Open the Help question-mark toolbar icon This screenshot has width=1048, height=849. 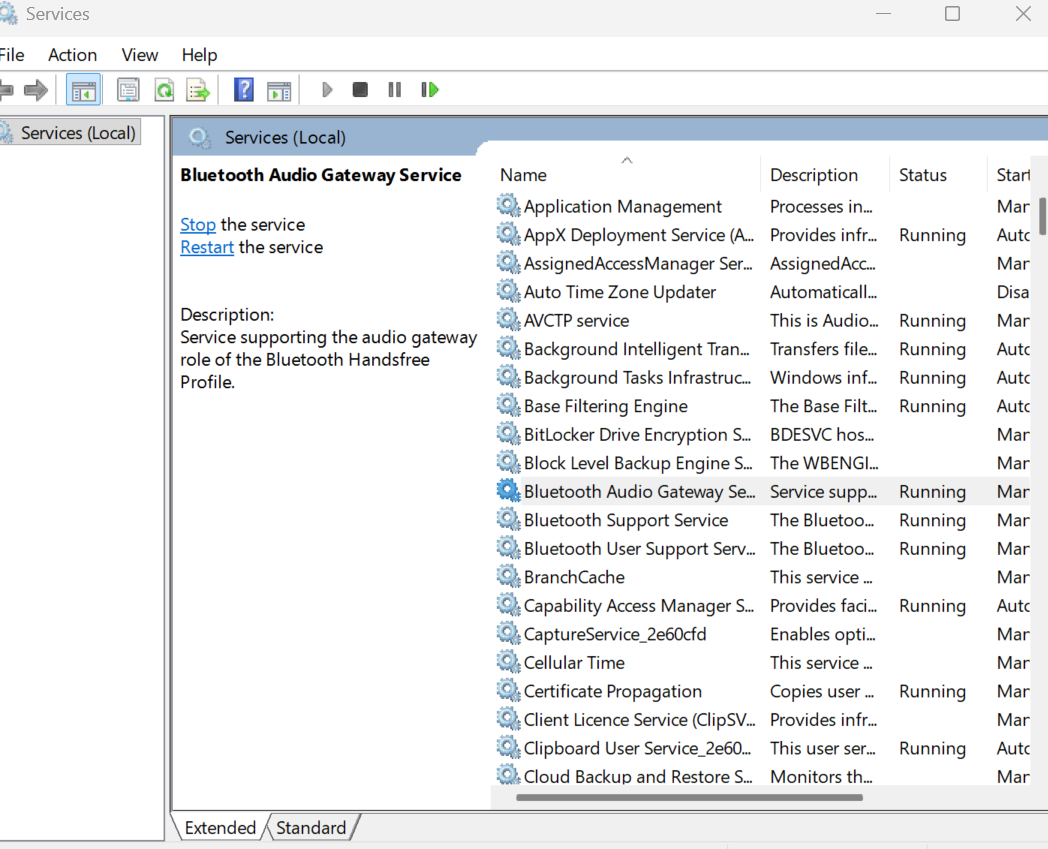click(x=244, y=90)
